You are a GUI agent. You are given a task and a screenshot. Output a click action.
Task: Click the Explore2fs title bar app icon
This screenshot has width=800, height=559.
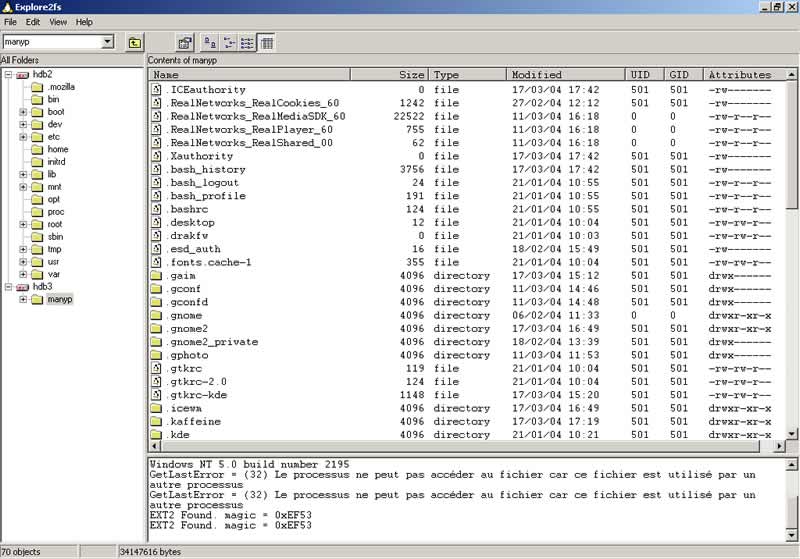7,7
